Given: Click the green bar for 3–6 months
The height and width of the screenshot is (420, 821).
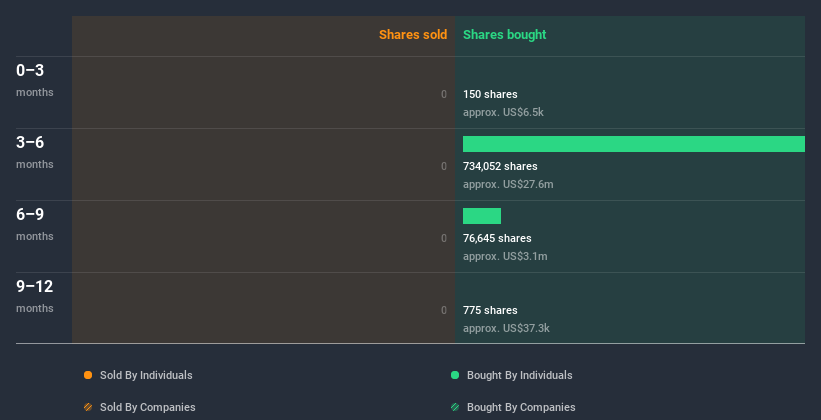Looking at the screenshot, I should pos(634,144).
